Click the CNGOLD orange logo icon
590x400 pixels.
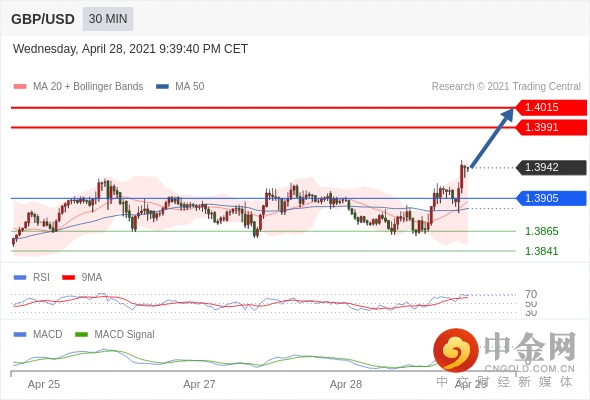click(x=456, y=350)
